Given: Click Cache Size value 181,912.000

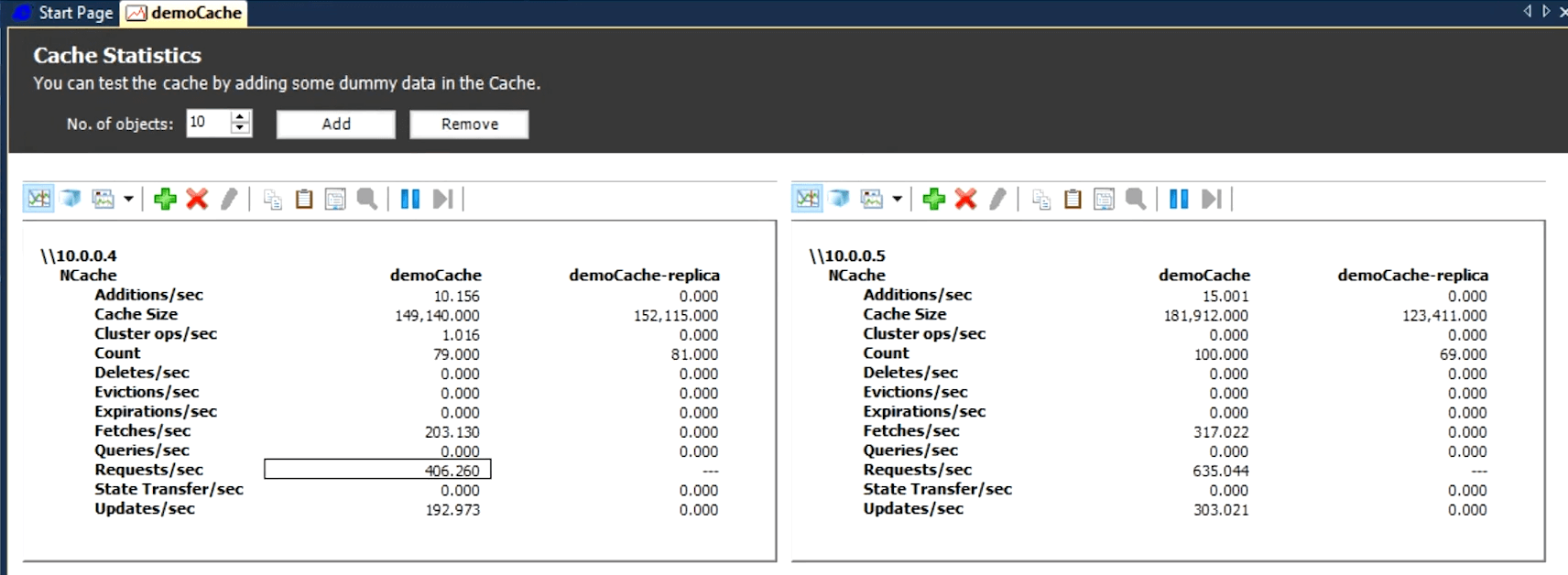Looking at the screenshot, I should tap(1205, 316).
